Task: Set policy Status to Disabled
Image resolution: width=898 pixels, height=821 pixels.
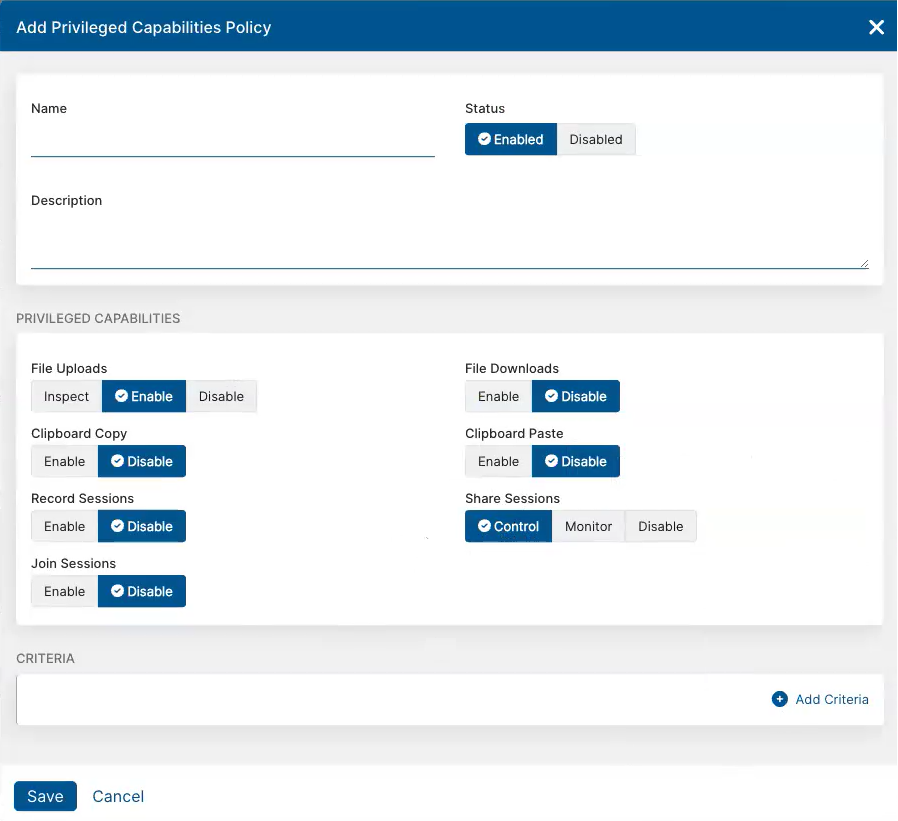Action: click(596, 139)
